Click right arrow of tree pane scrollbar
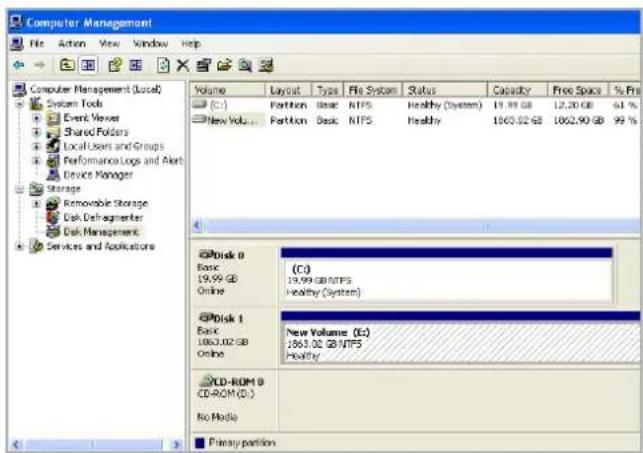Screen dimensions: 643x453 [x=177, y=444]
